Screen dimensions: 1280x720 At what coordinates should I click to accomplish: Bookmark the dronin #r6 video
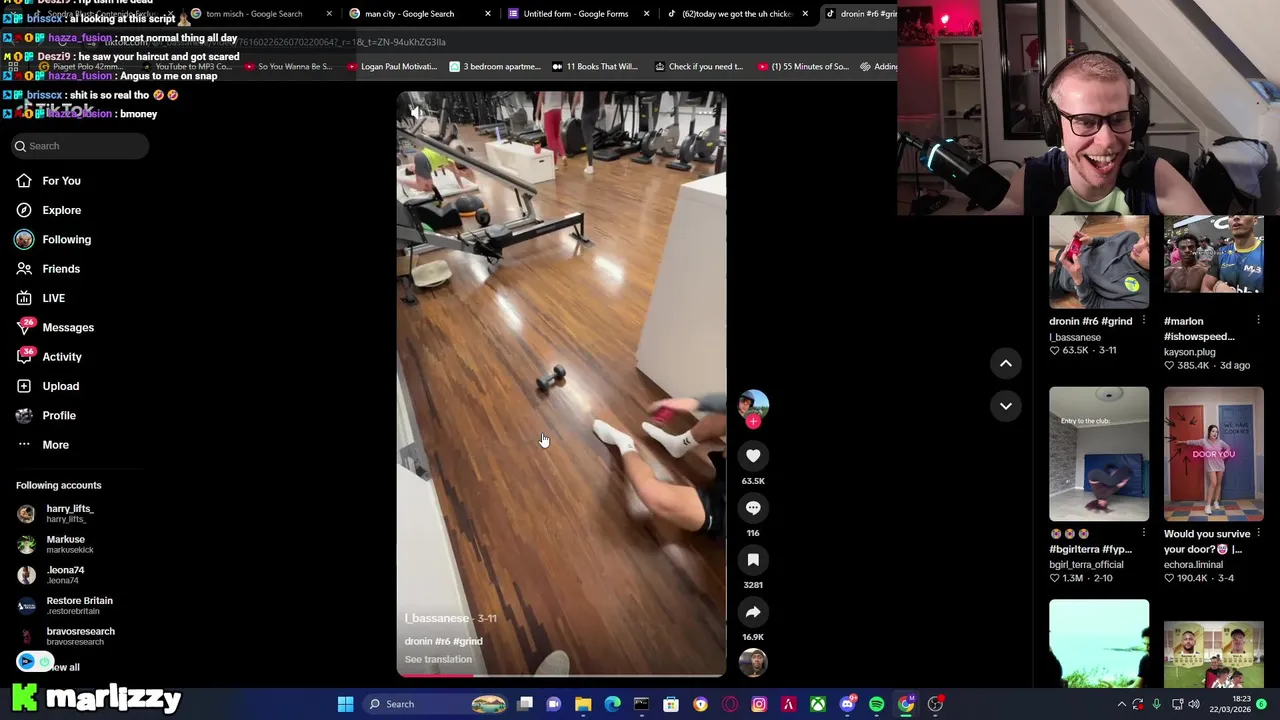coord(753,560)
